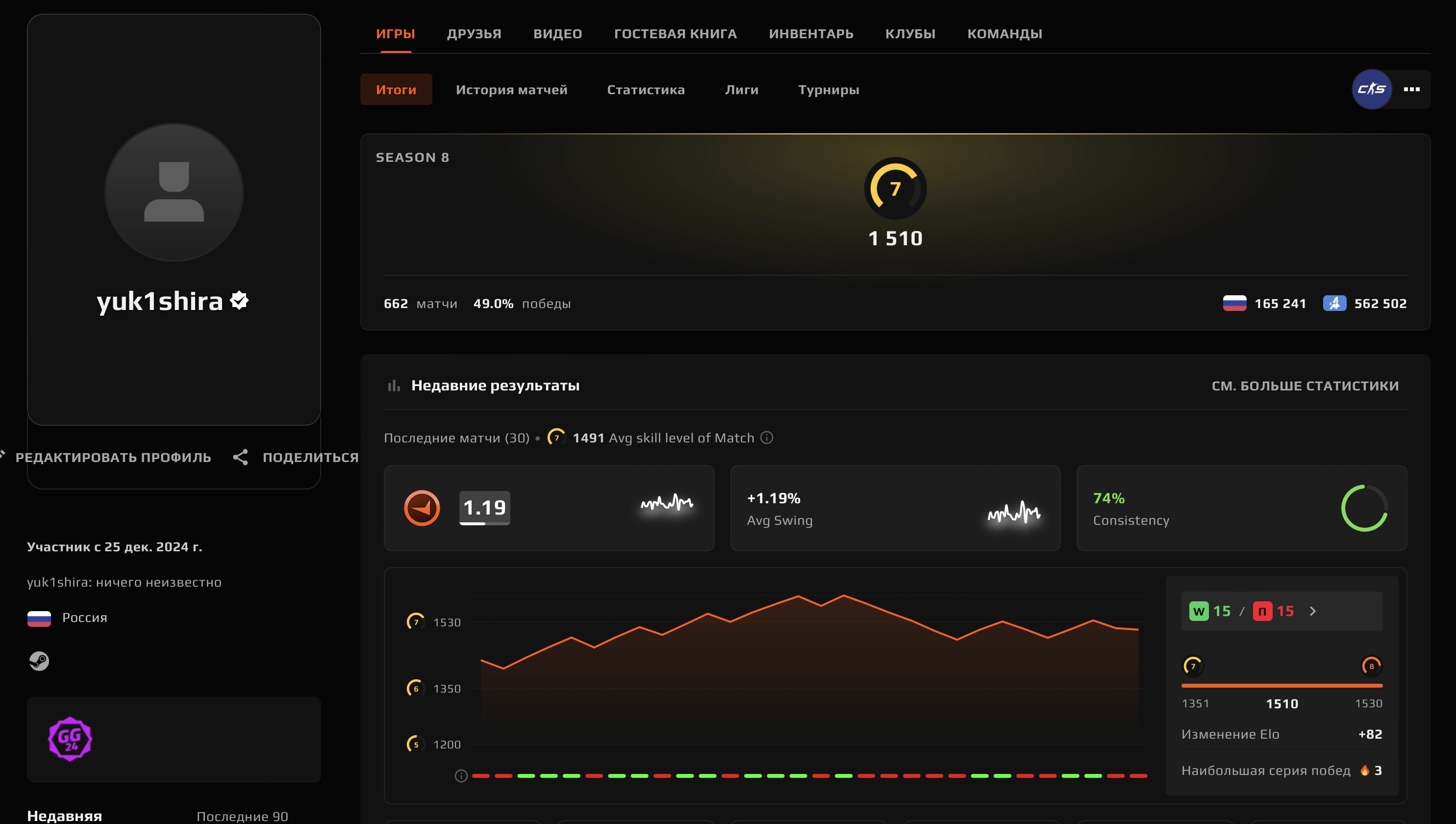
Task: Open the Турниры sub-tab
Action: pyautogui.click(x=828, y=89)
